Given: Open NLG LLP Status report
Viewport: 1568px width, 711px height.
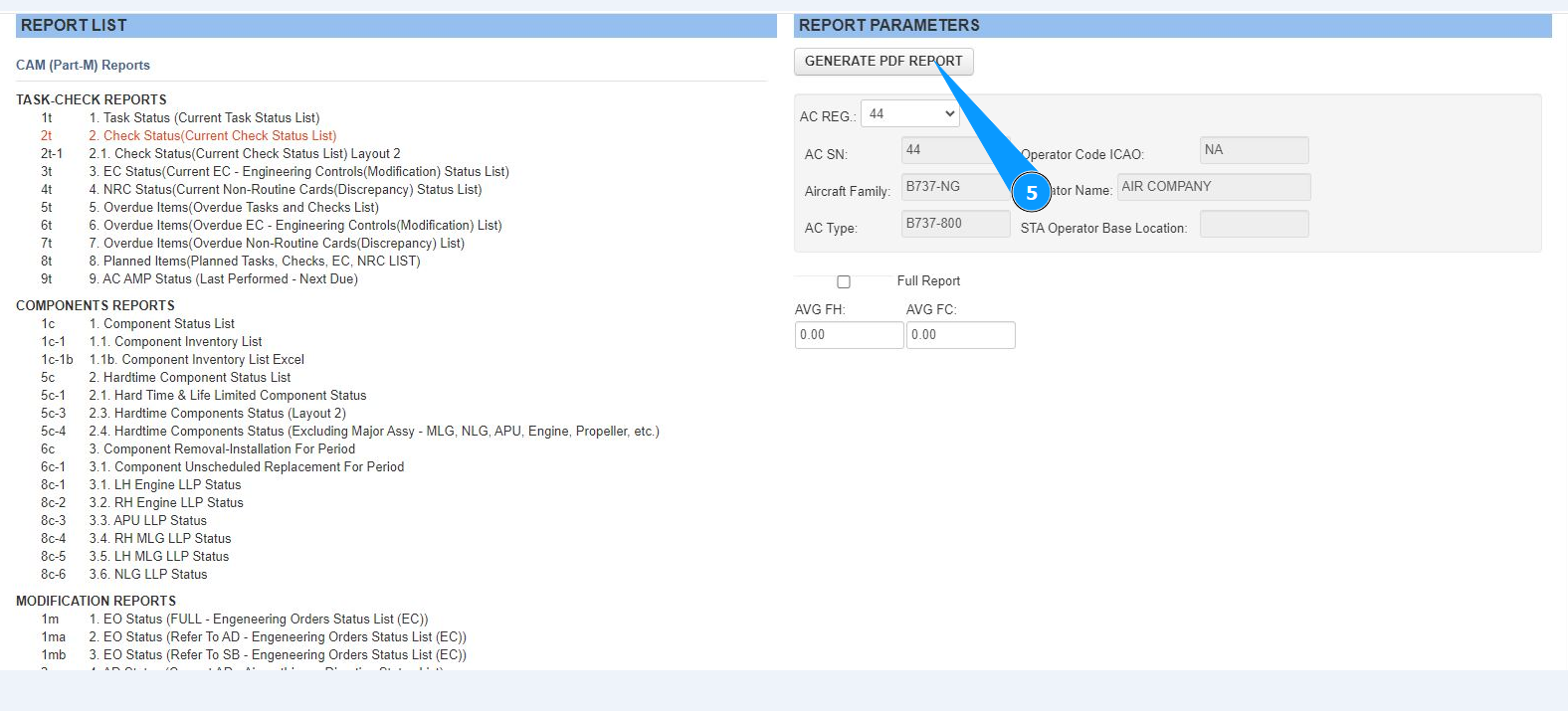Looking at the screenshot, I should [148, 575].
